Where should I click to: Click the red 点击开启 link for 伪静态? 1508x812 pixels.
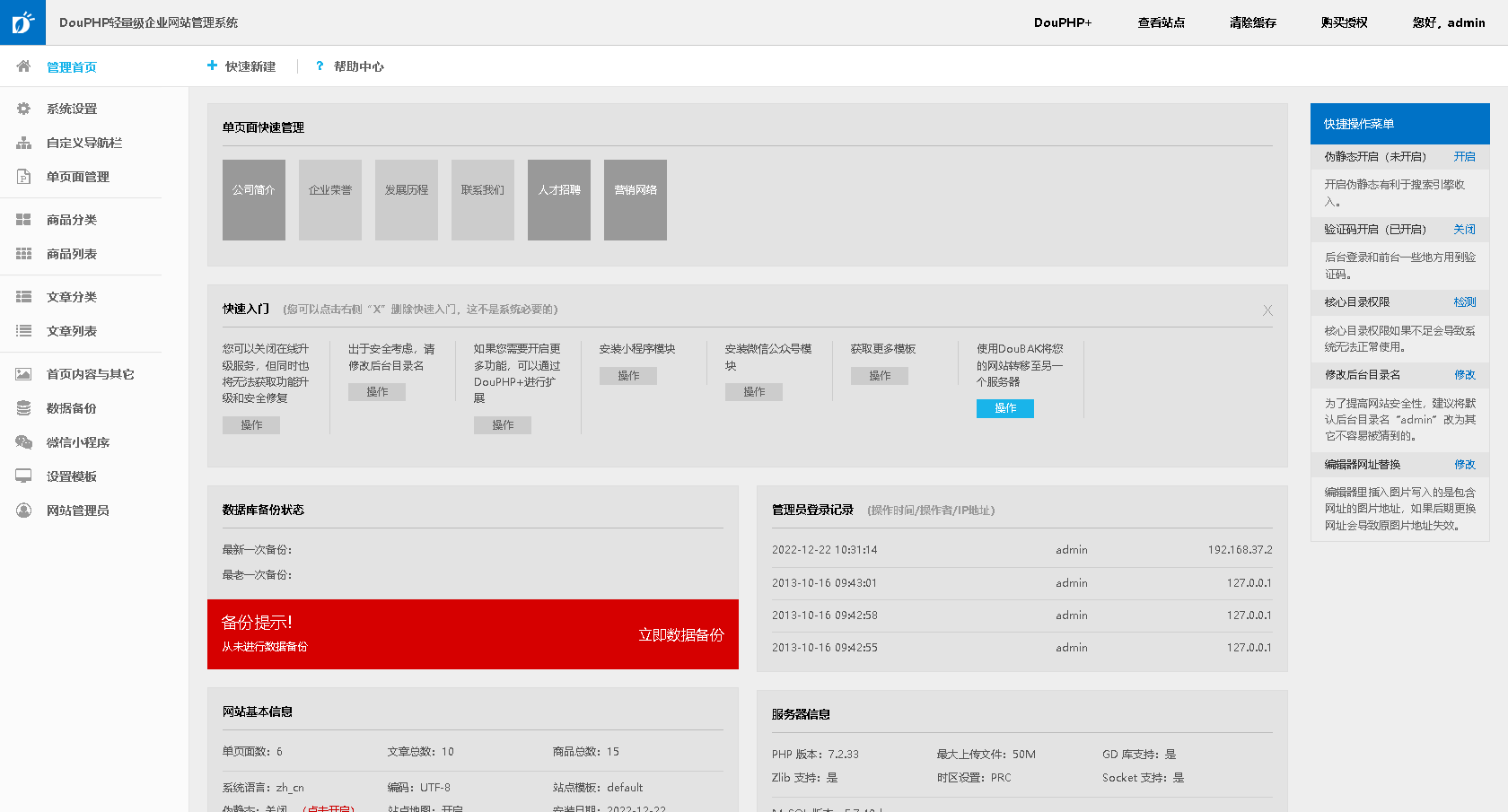[329, 808]
